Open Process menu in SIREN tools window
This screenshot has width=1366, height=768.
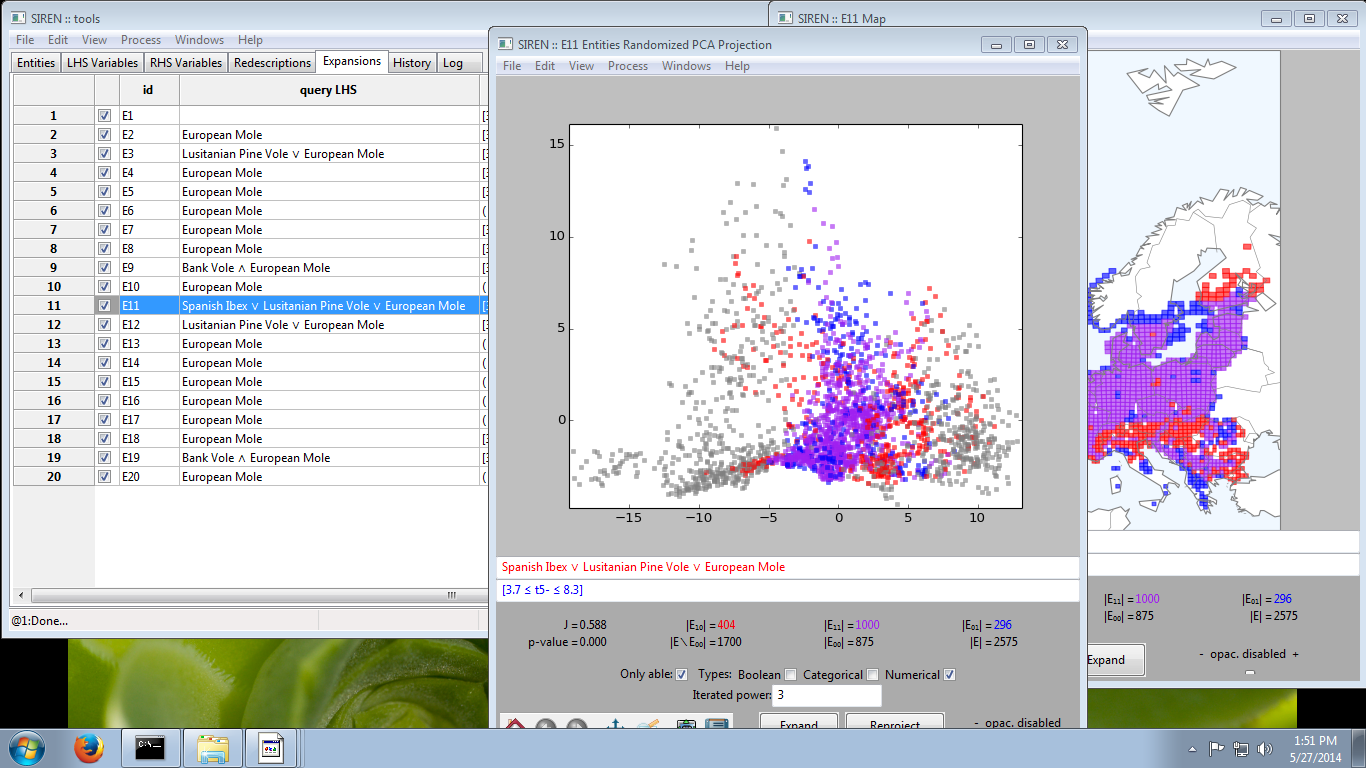tap(141, 40)
